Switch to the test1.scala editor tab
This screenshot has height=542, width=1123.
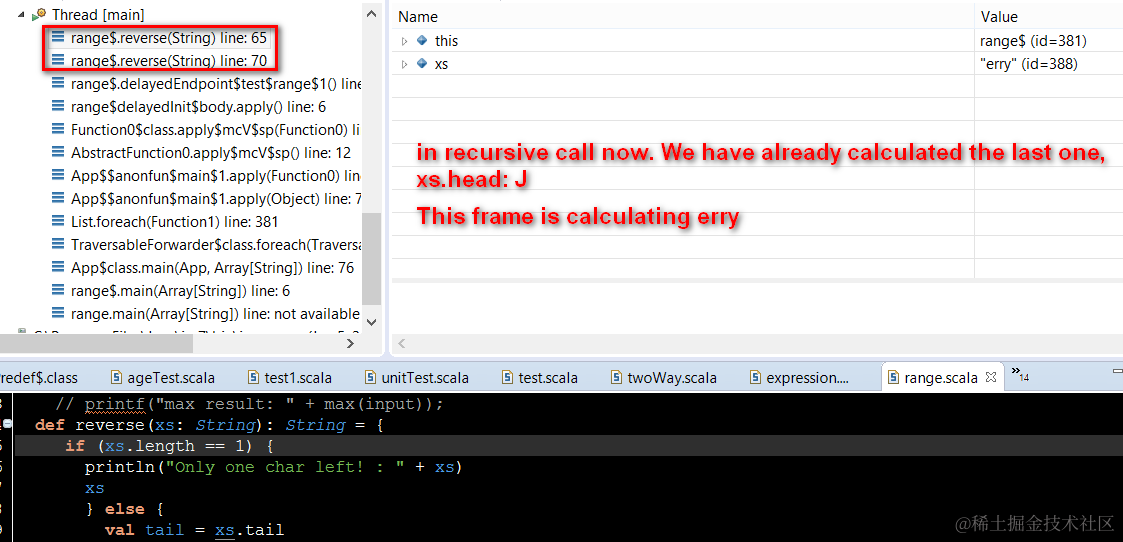298,378
